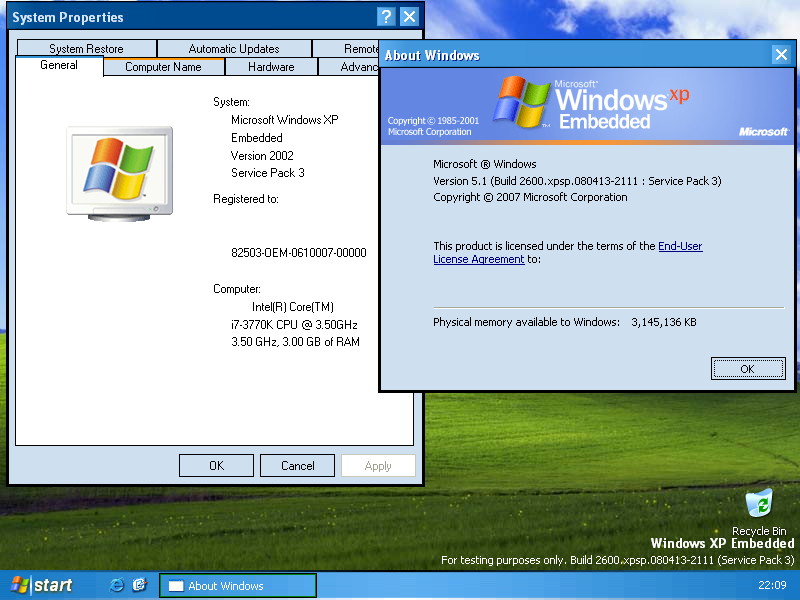The image size is (800, 600).
Task: Switch to the System Restore tab
Action: [x=86, y=48]
